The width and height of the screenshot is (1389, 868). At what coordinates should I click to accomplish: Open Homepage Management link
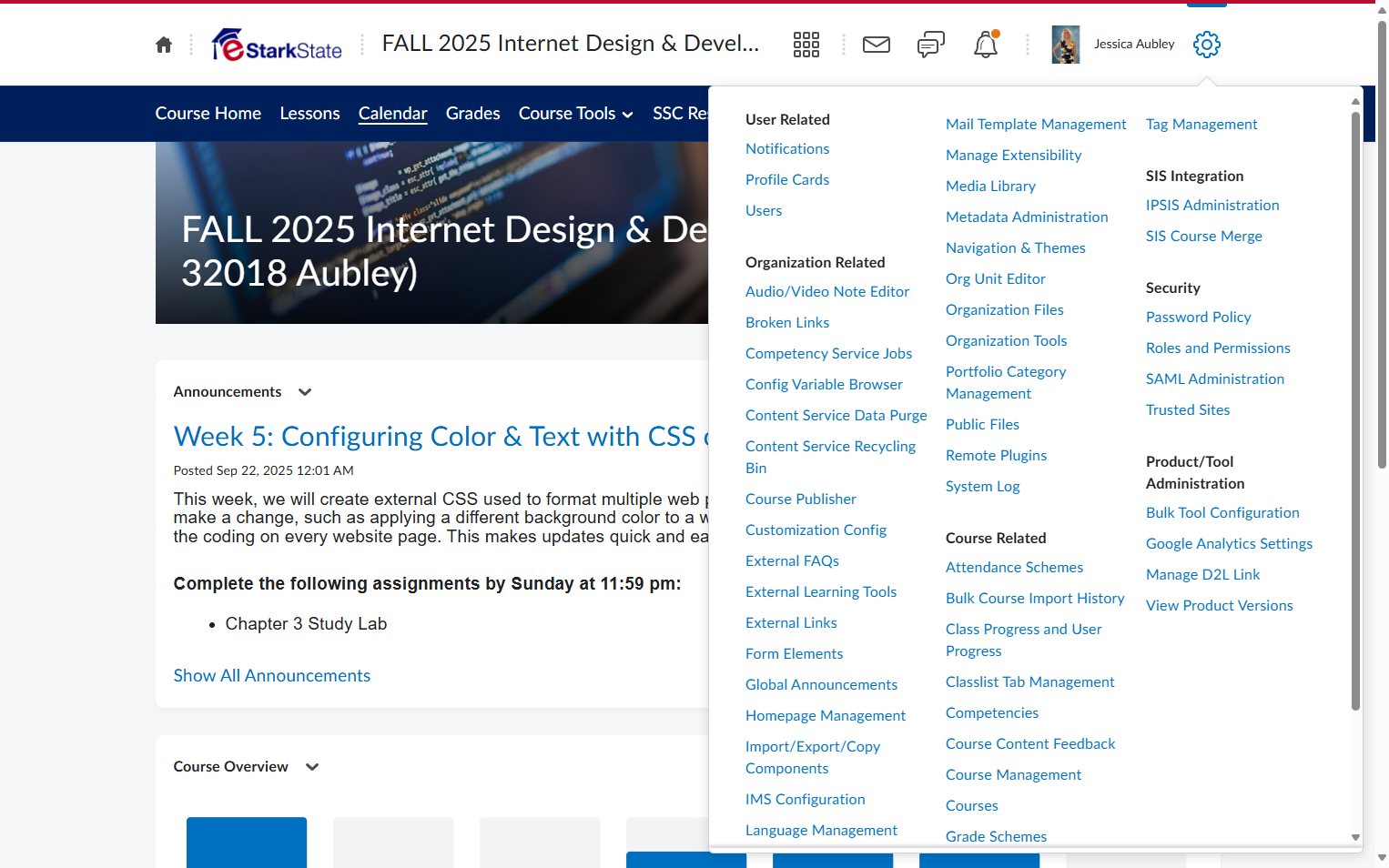(x=826, y=716)
